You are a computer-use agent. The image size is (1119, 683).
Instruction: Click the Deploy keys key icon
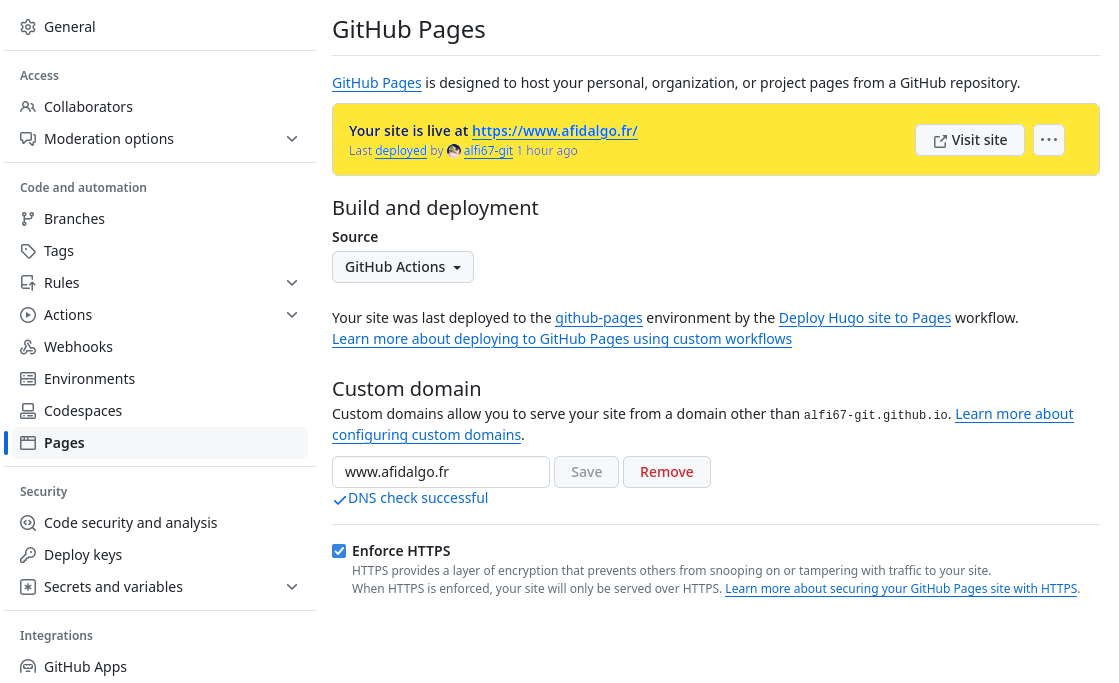[28, 555]
